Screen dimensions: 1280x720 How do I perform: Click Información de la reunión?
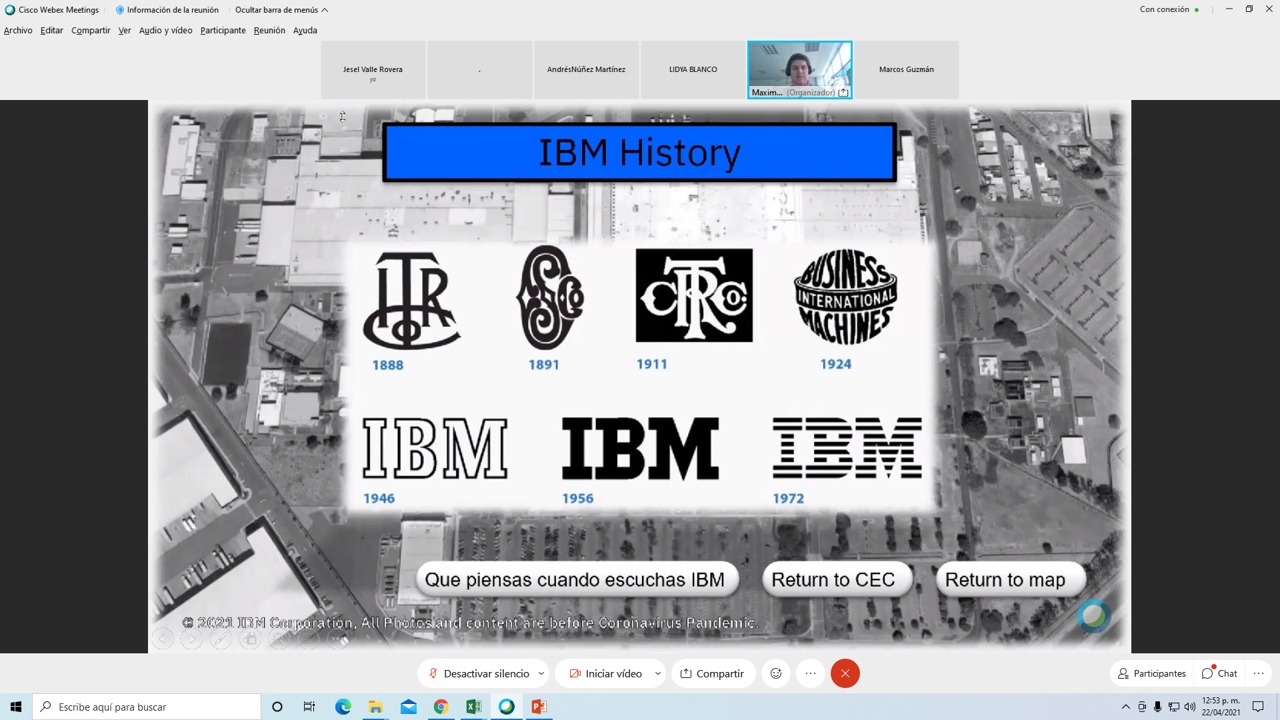tap(166, 10)
